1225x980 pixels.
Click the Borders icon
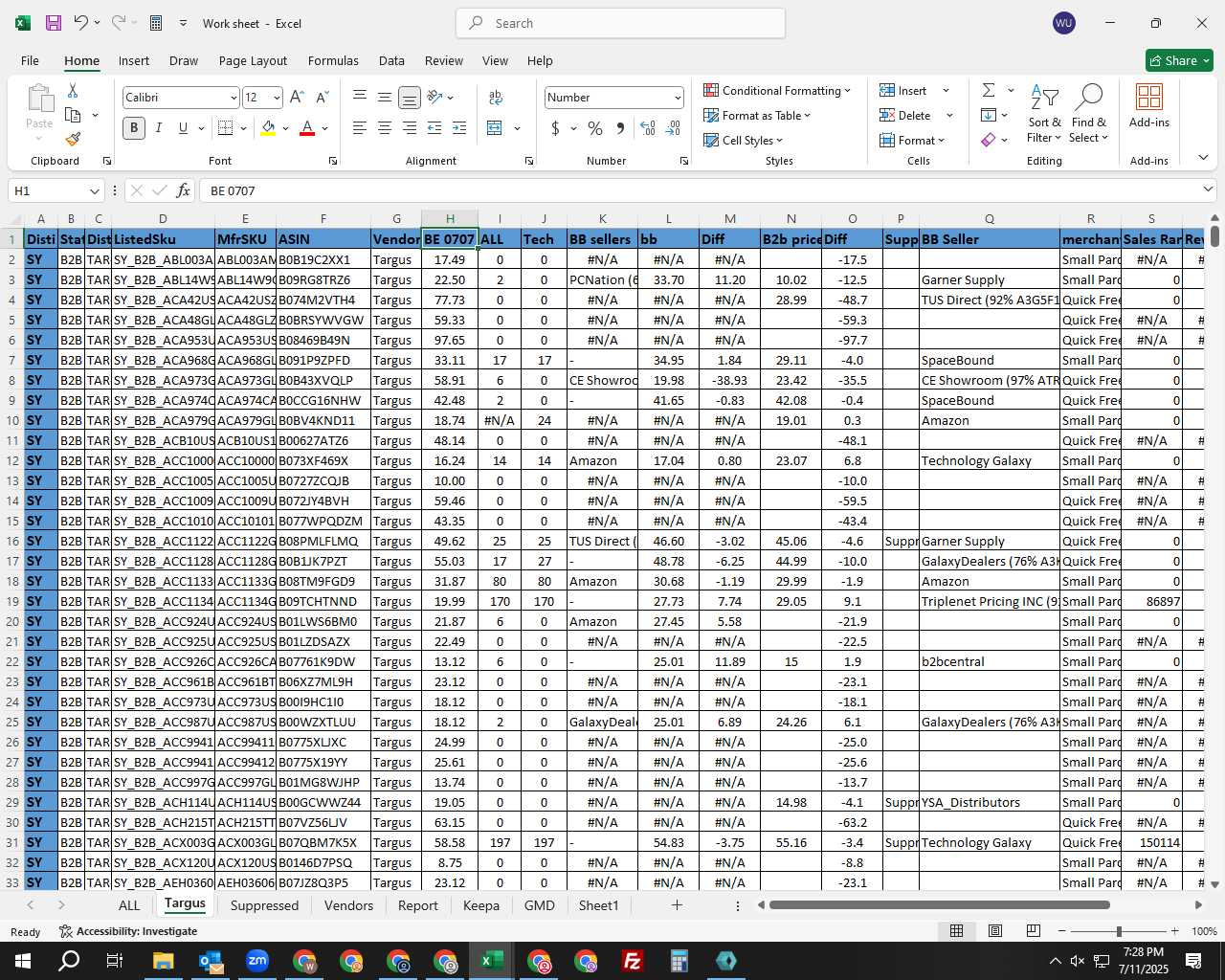226,128
